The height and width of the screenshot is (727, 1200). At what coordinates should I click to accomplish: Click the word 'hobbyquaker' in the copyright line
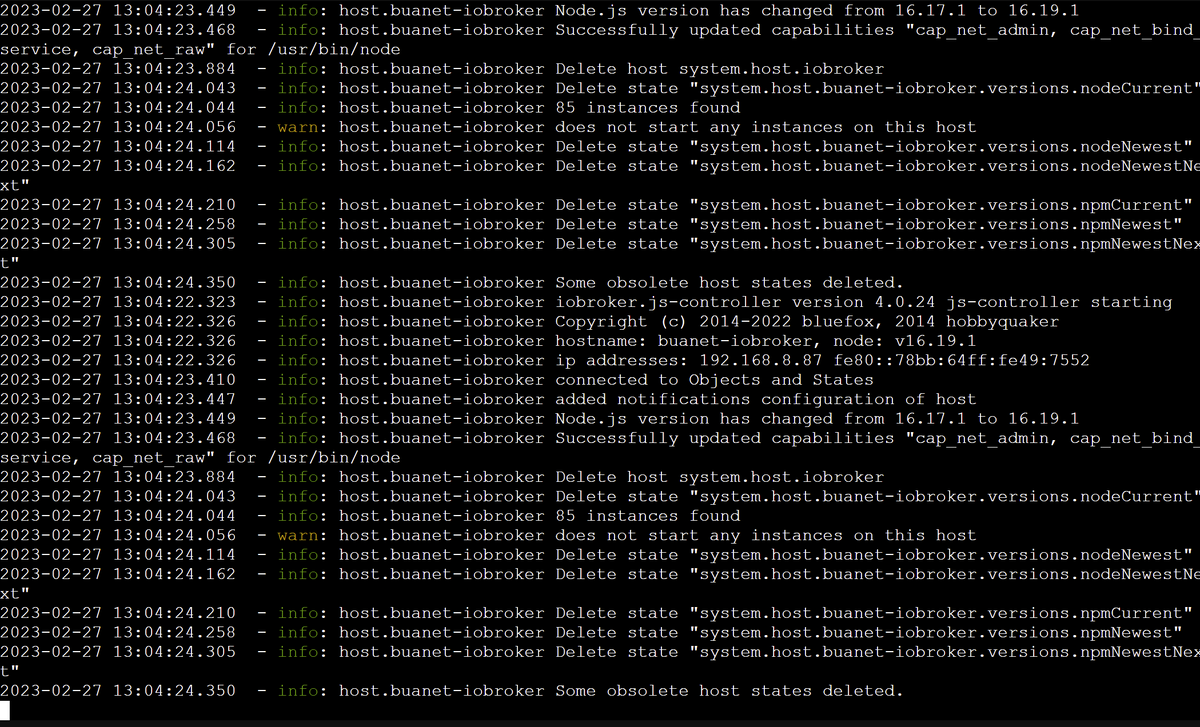[1002, 321]
